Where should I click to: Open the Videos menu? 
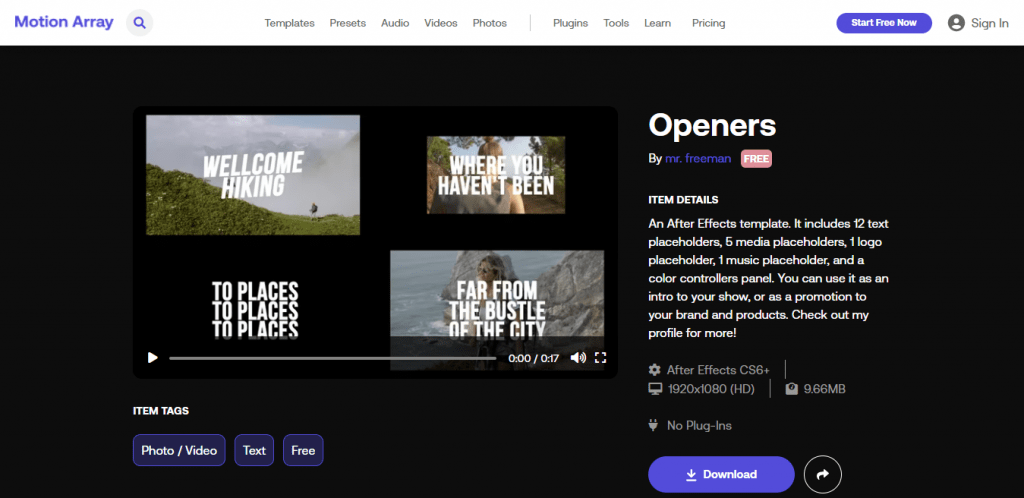pyautogui.click(x=441, y=23)
